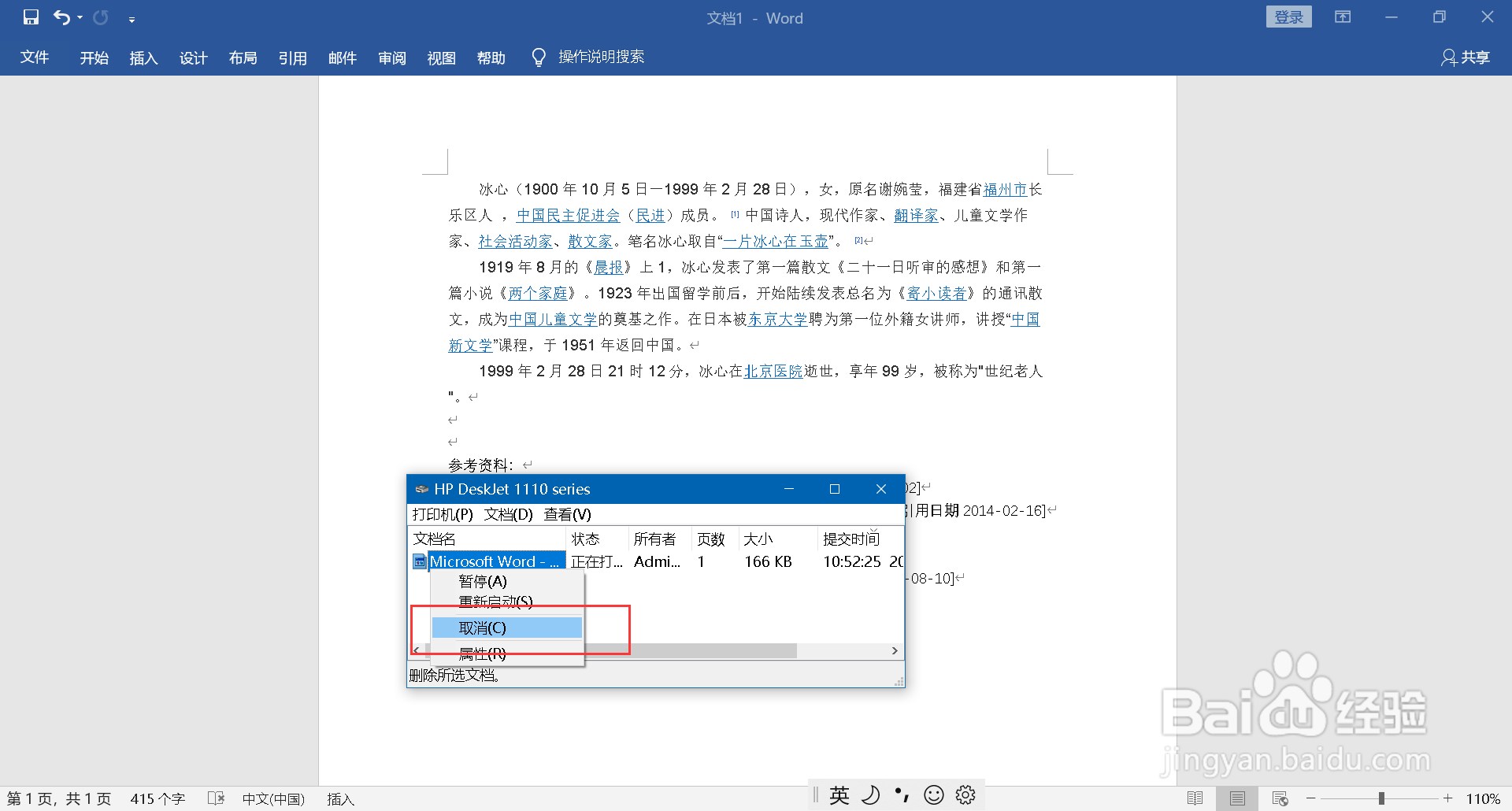Viewport: 1512px width, 811px height.
Task: Open 文档(D) menu in printer window
Action: 509,514
